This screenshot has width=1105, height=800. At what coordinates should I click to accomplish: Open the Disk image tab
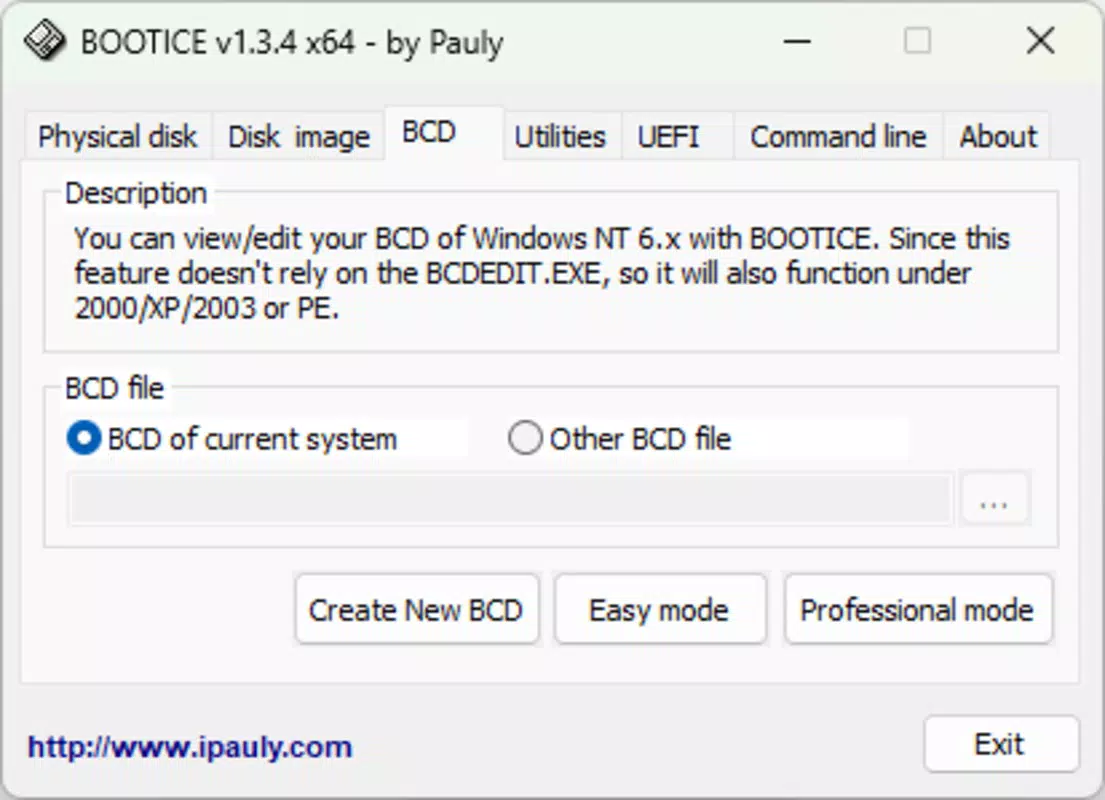299,136
